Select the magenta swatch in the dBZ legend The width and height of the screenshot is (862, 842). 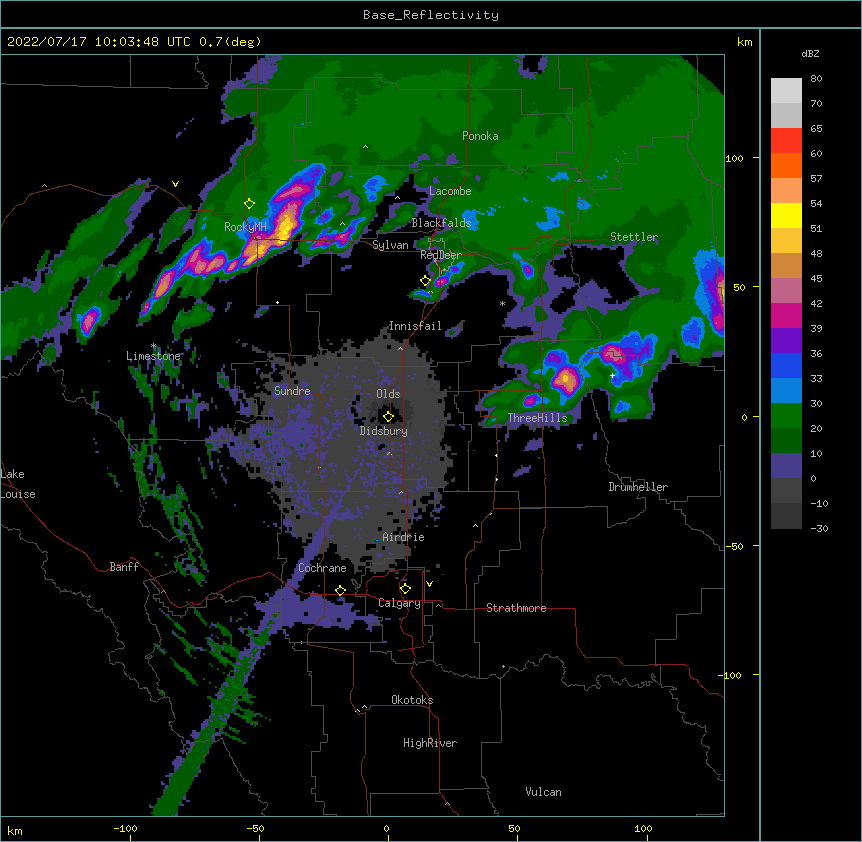pos(786,315)
